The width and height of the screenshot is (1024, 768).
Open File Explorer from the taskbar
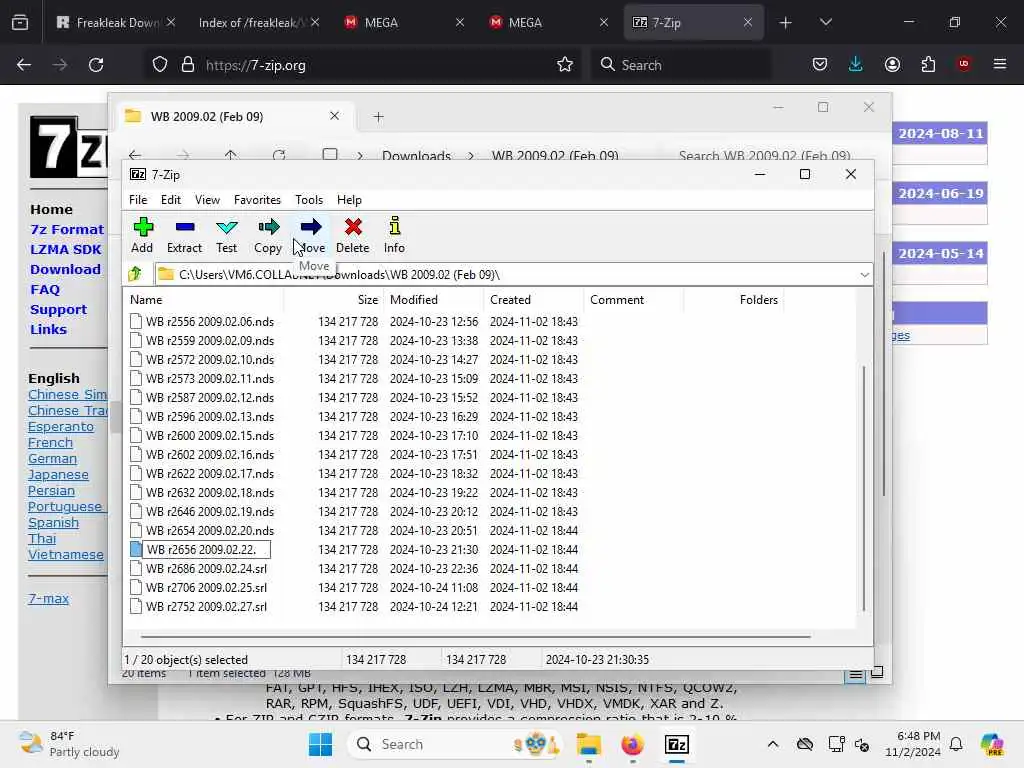click(588, 744)
